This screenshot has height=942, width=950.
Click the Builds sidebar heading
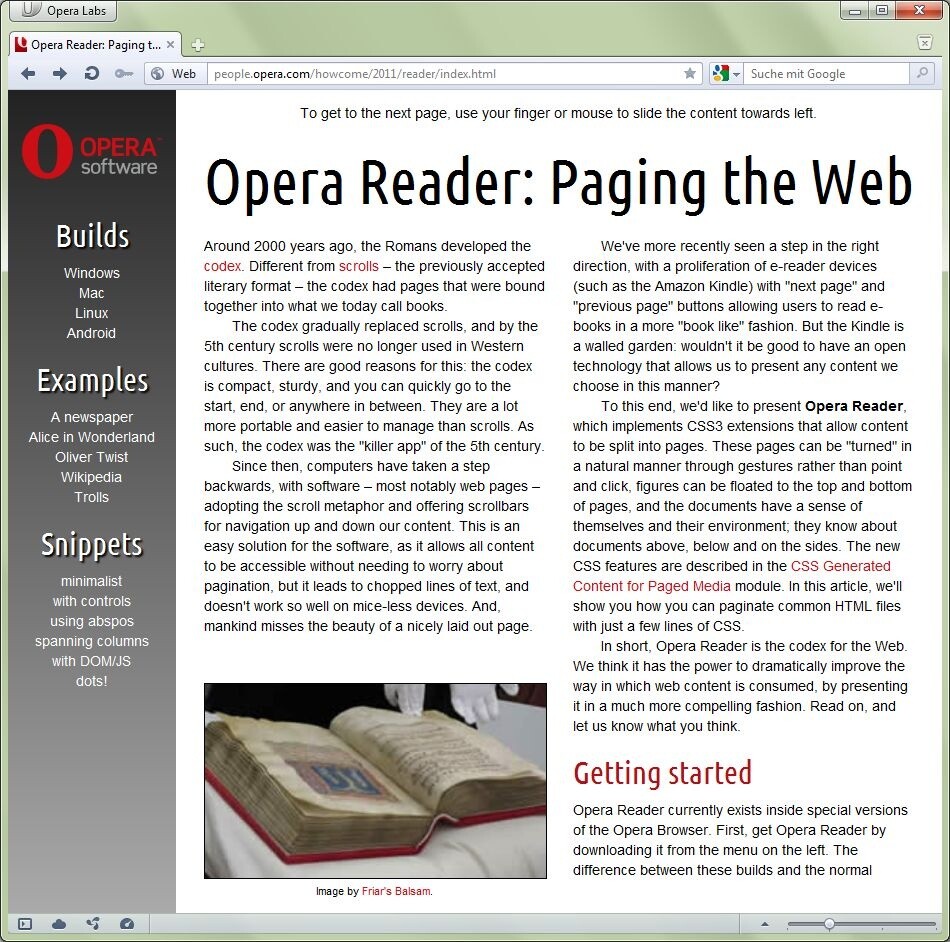click(x=93, y=236)
